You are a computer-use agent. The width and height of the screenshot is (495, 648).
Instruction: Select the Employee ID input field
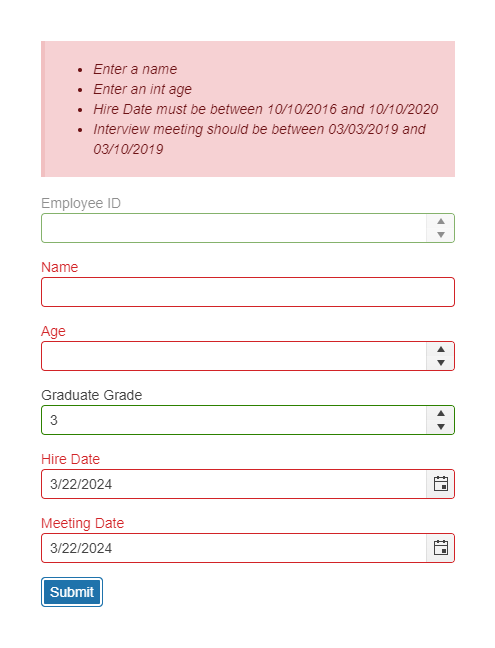[234, 228]
